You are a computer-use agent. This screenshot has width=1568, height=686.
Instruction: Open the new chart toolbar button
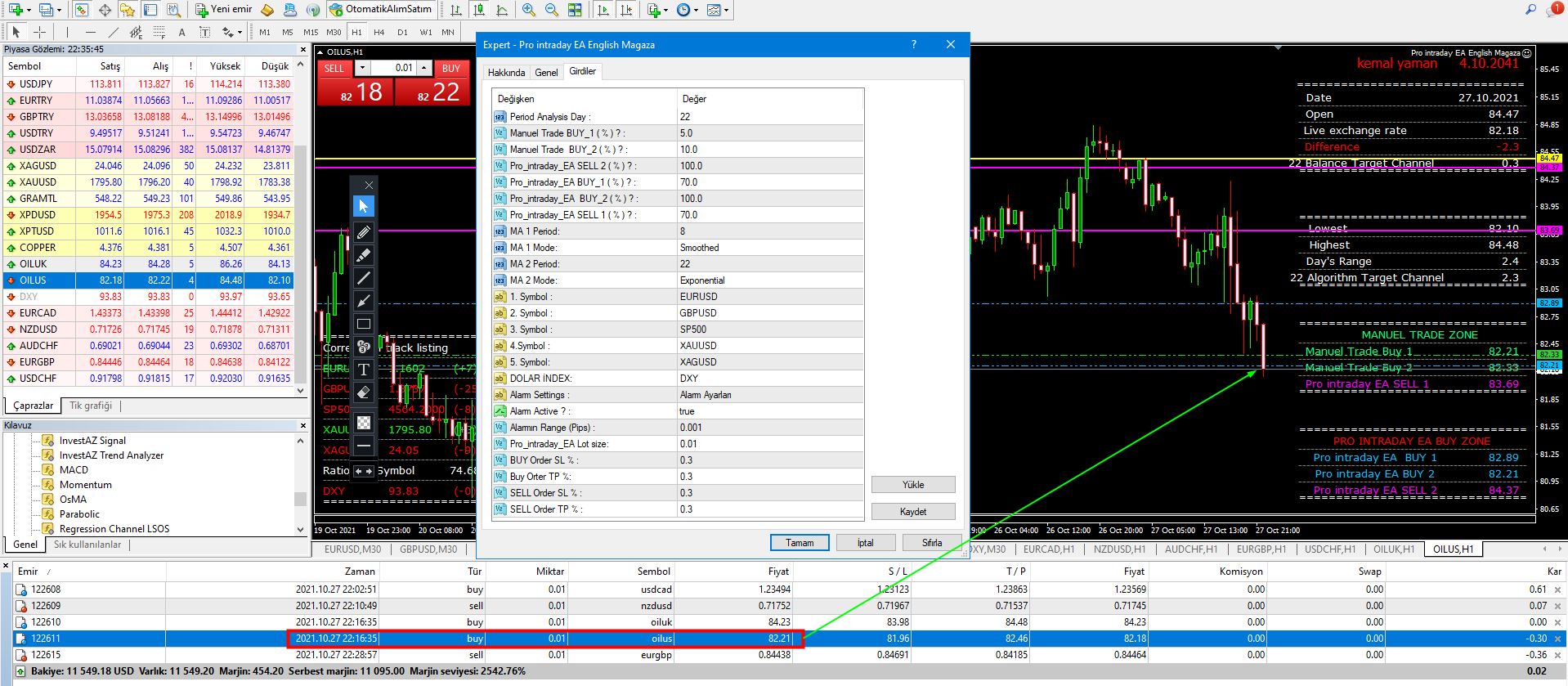point(15,10)
